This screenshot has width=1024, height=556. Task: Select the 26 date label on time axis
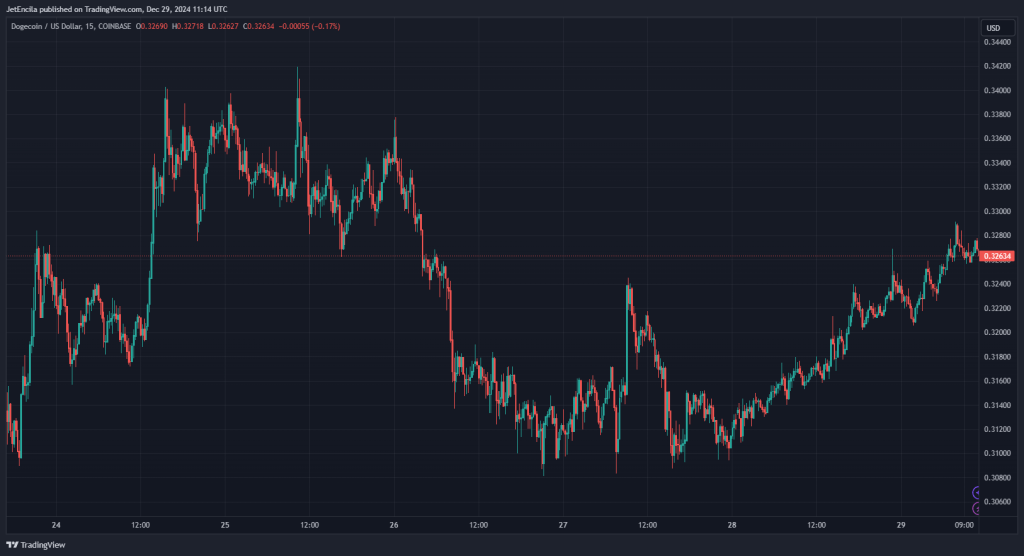[x=394, y=525]
